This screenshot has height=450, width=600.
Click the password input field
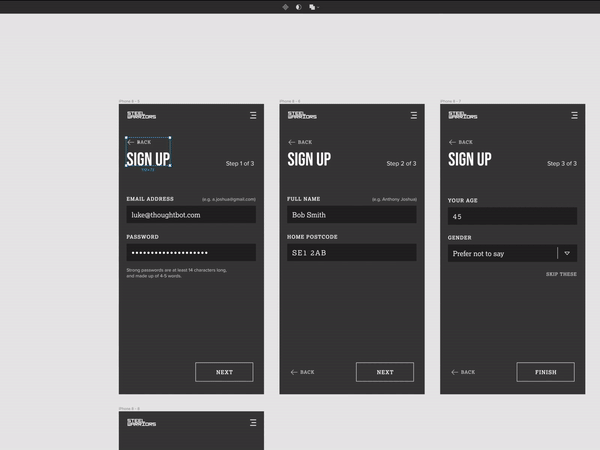pyautogui.click(x=190, y=253)
